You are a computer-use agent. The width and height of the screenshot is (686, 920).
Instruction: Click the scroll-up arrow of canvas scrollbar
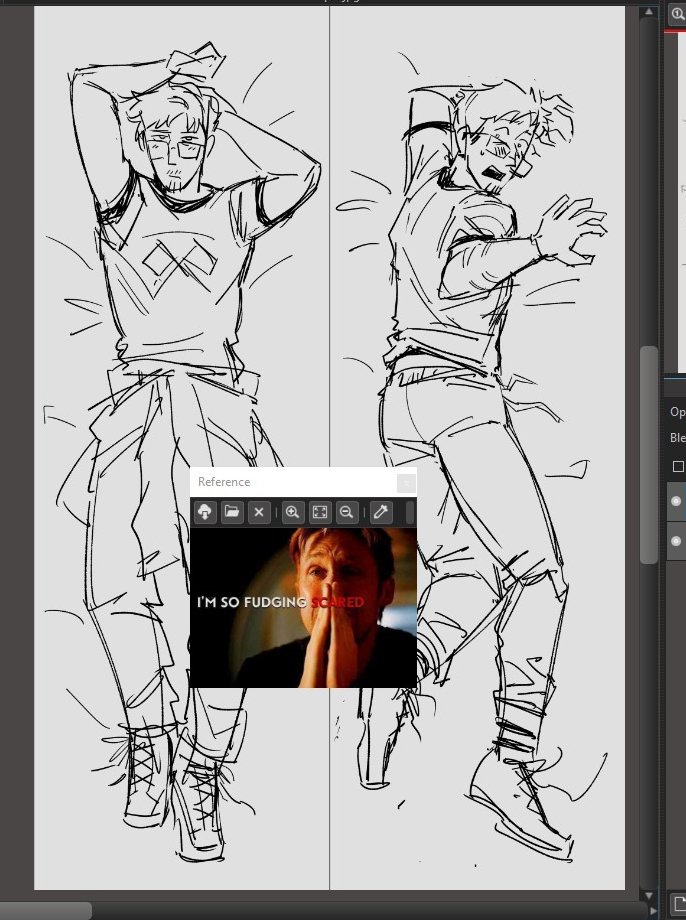[x=648, y=11]
